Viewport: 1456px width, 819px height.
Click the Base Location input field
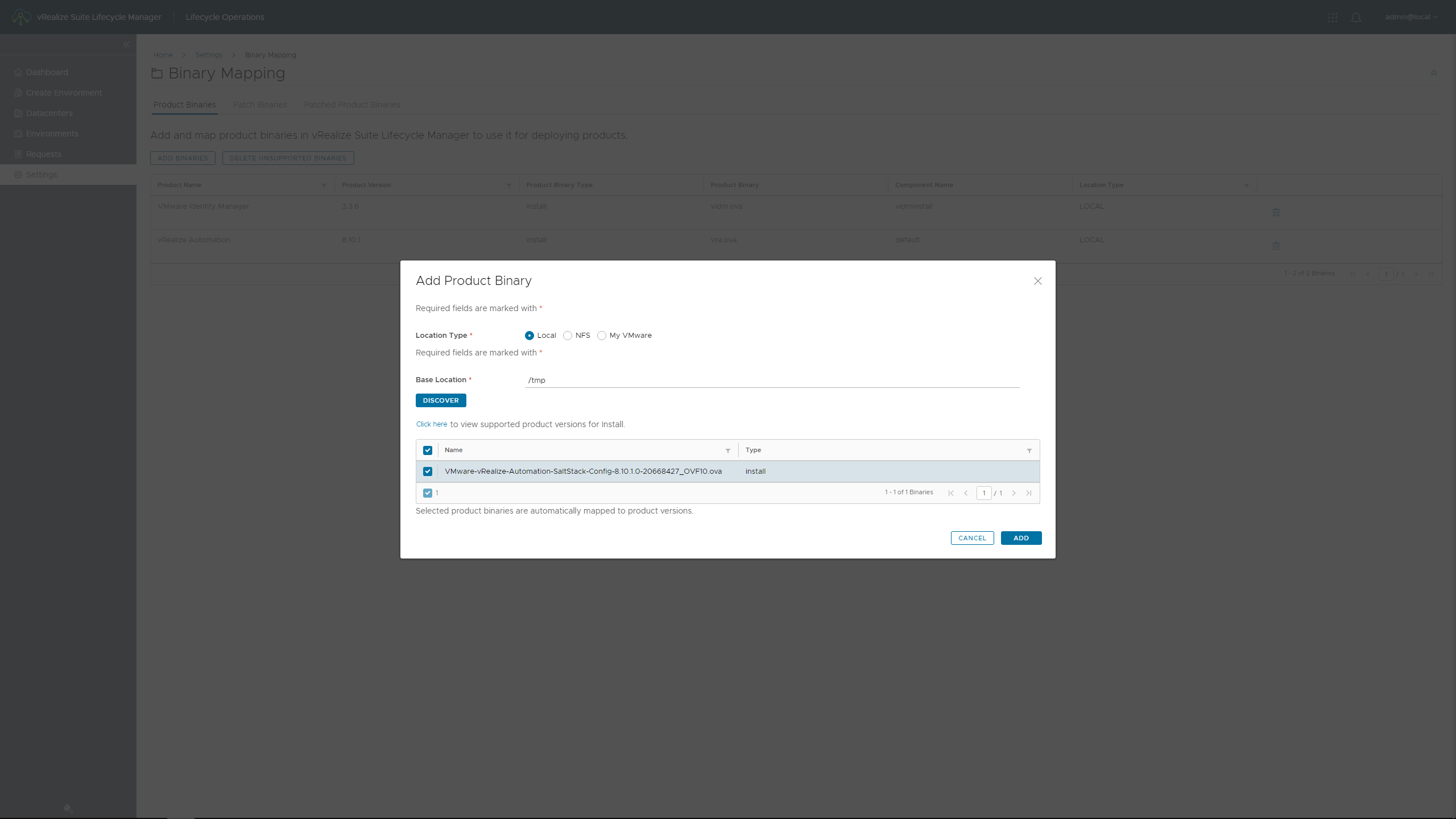click(772, 380)
